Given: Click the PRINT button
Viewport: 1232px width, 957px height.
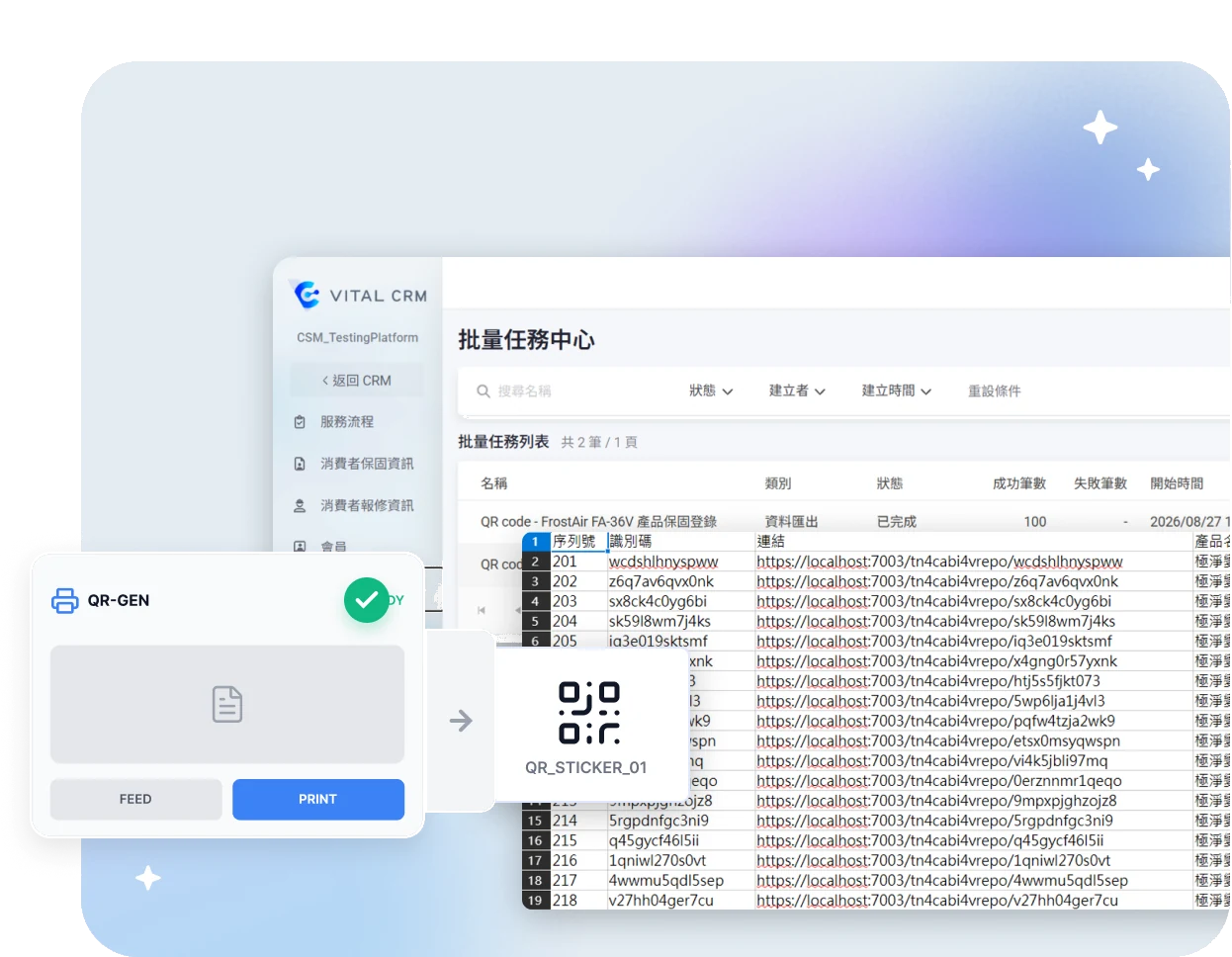Looking at the screenshot, I should [x=318, y=799].
